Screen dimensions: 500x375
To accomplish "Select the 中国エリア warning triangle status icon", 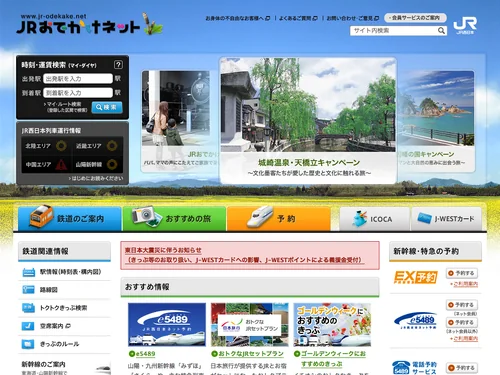I will tap(61, 164).
